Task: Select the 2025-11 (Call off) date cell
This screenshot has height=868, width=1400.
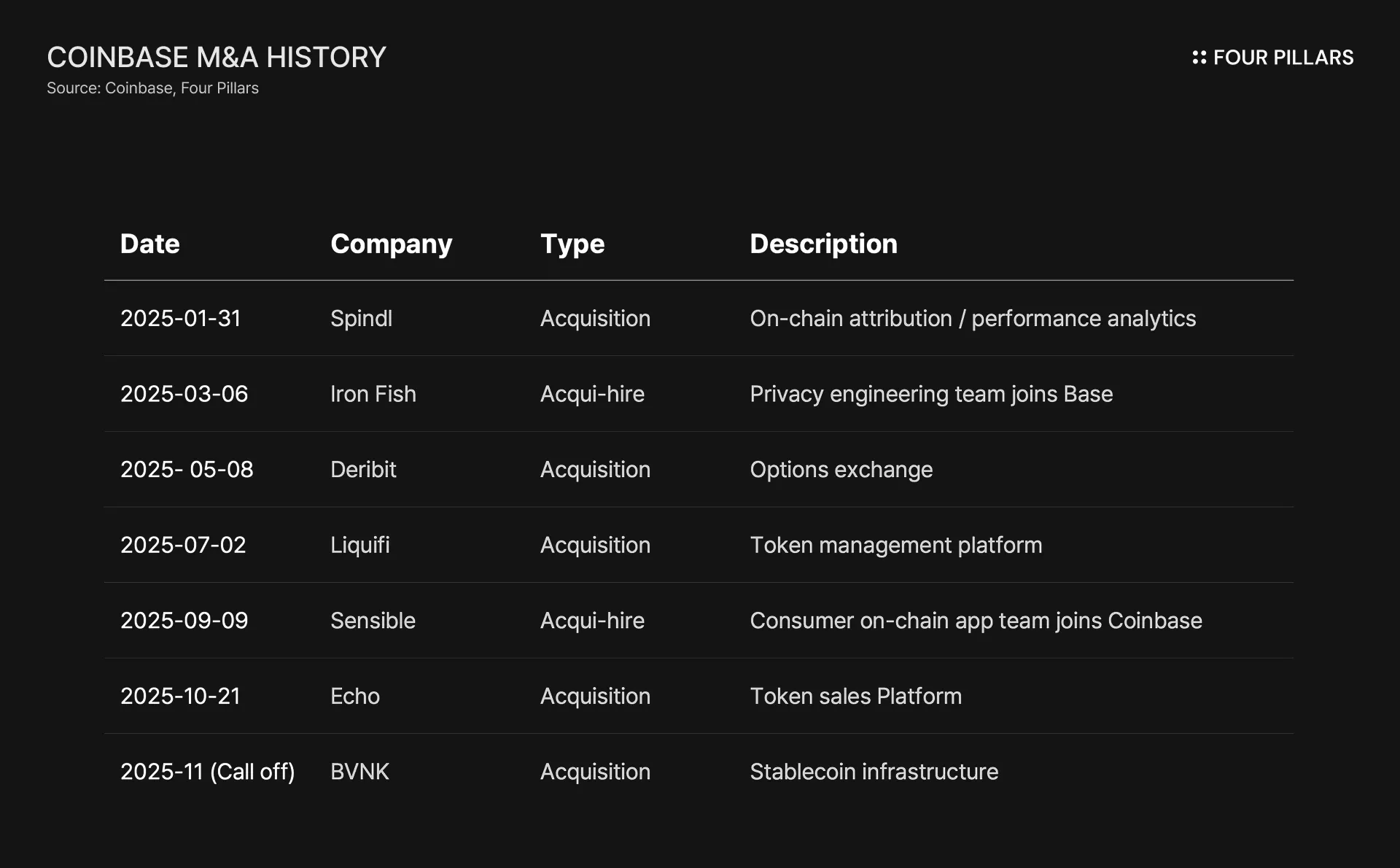Action: point(207,772)
